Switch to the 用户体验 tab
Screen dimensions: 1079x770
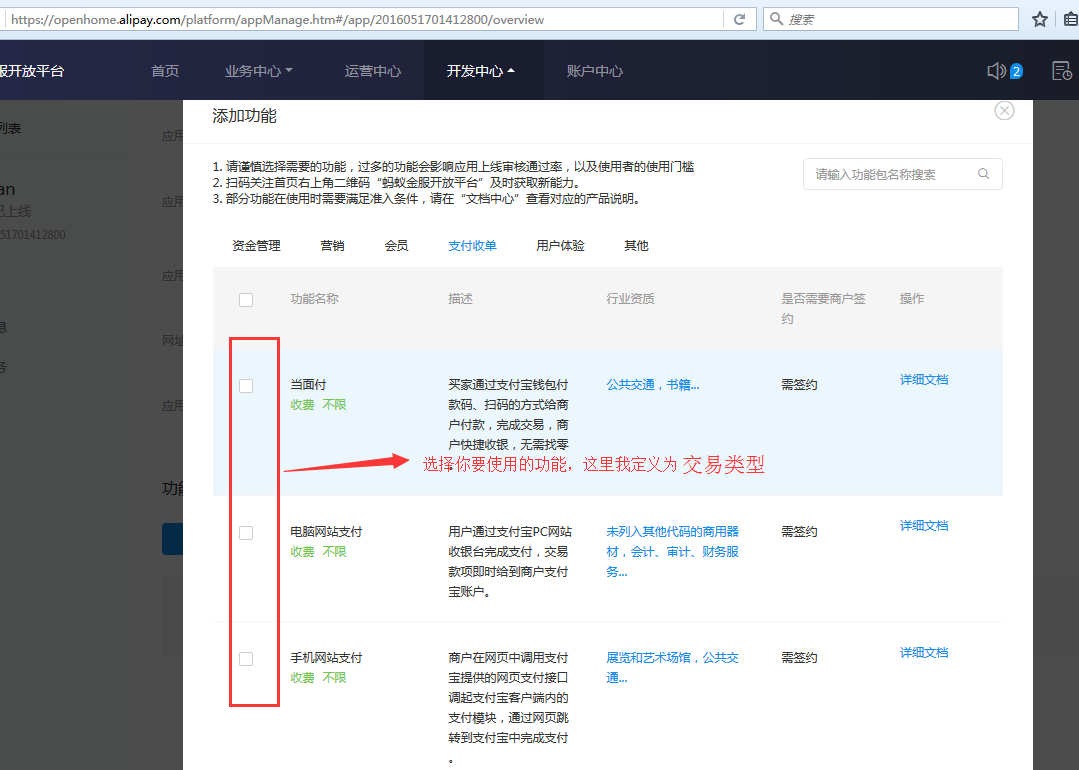tap(560, 246)
